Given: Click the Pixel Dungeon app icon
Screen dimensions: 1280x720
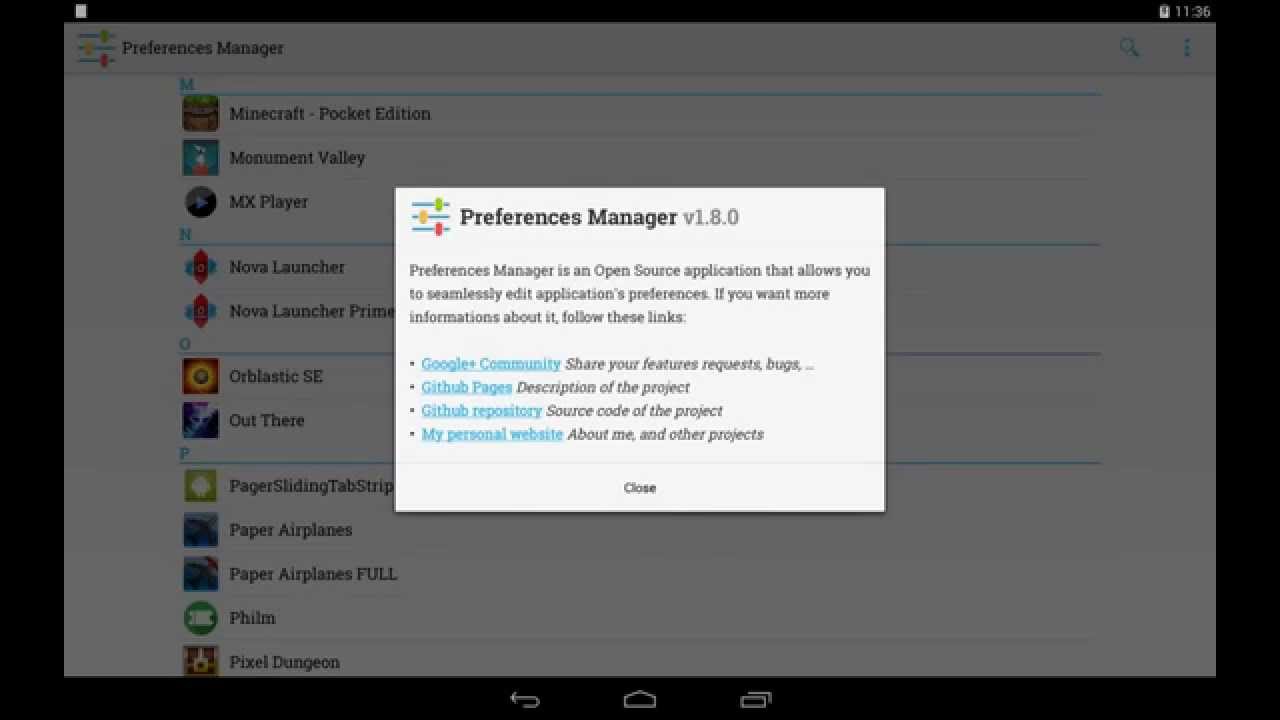Looking at the screenshot, I should coord(201,661).
